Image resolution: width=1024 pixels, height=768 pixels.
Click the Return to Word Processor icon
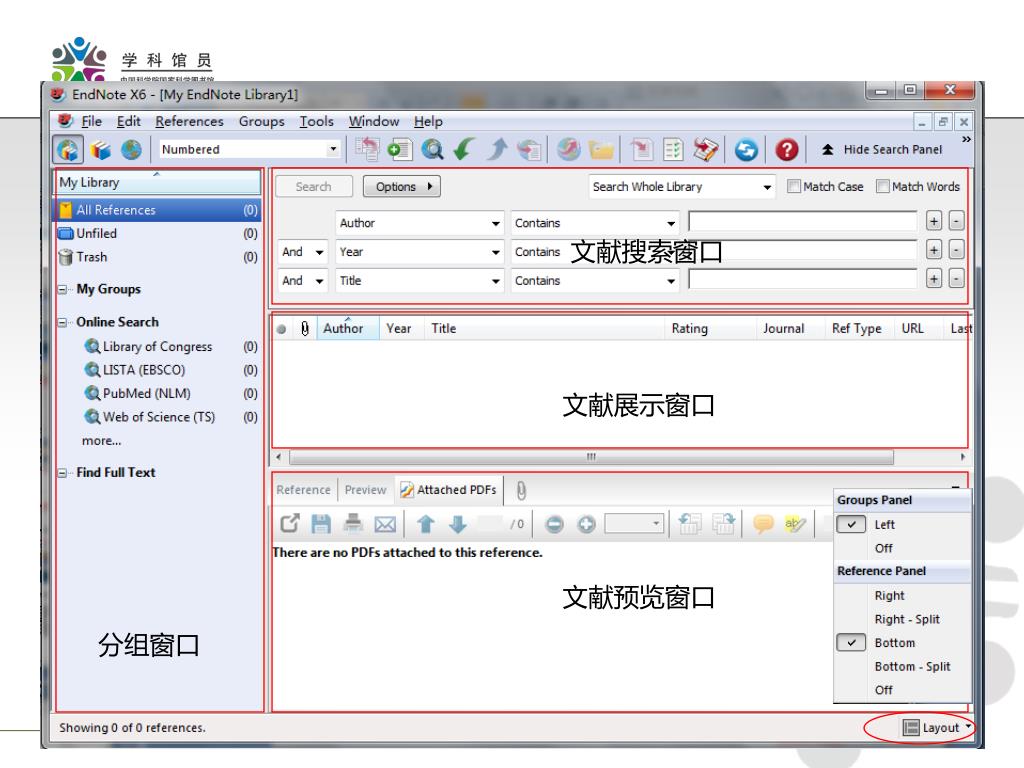(x=706, y=150)
